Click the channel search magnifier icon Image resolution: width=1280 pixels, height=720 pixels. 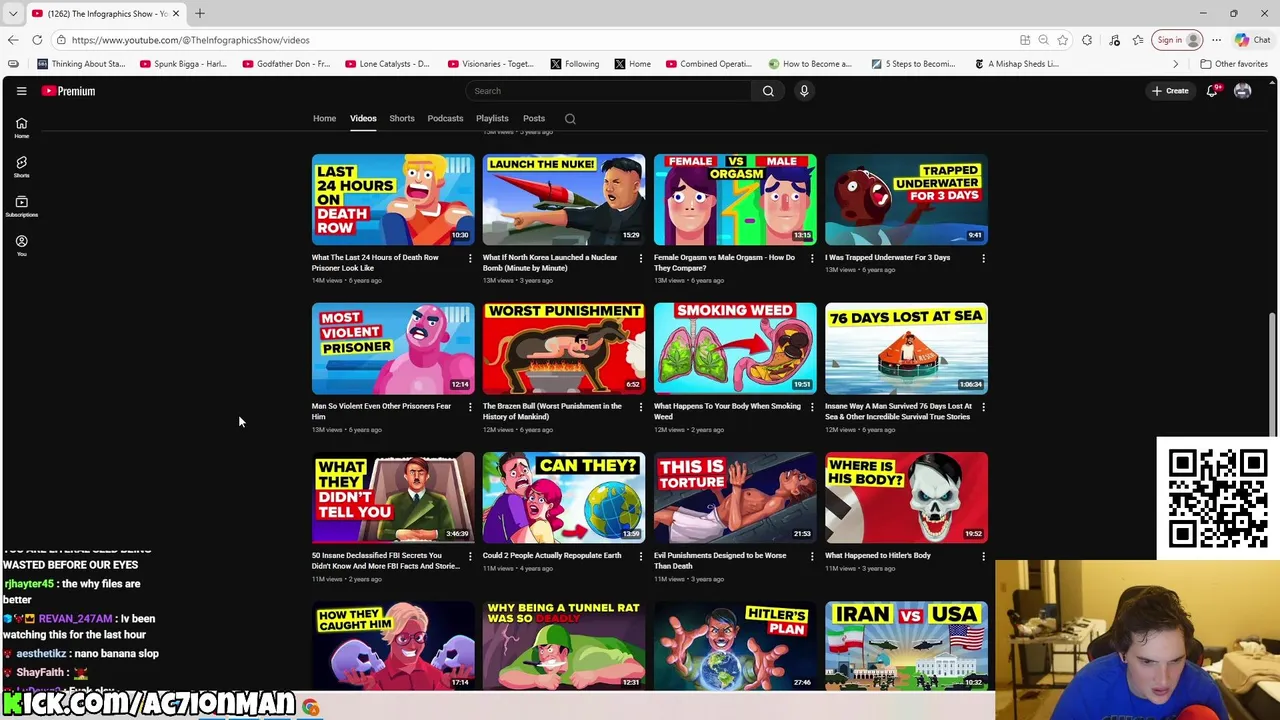coord(570,119)
